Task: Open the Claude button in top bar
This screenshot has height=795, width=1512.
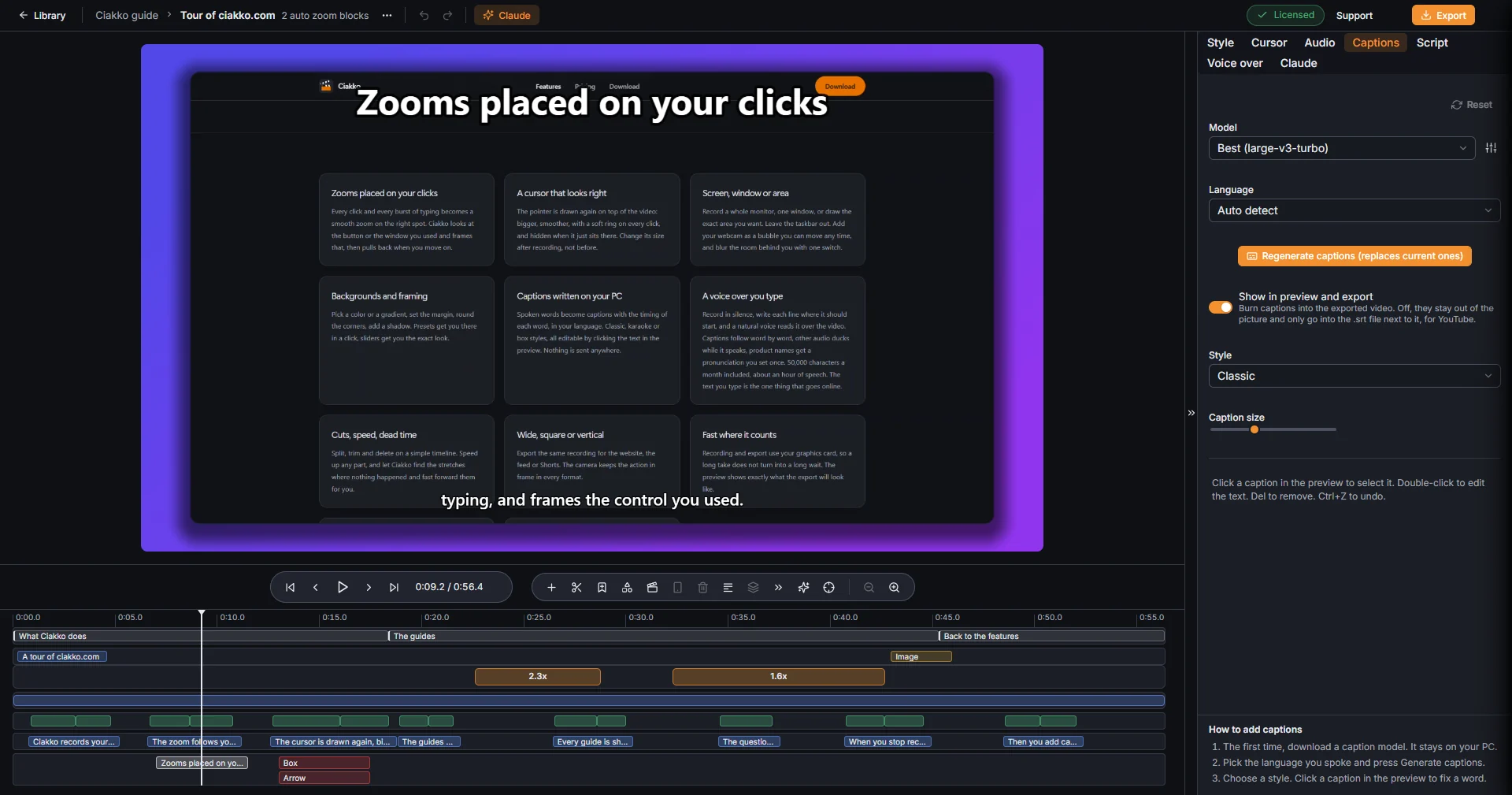Action: click(x=506, y=15)
